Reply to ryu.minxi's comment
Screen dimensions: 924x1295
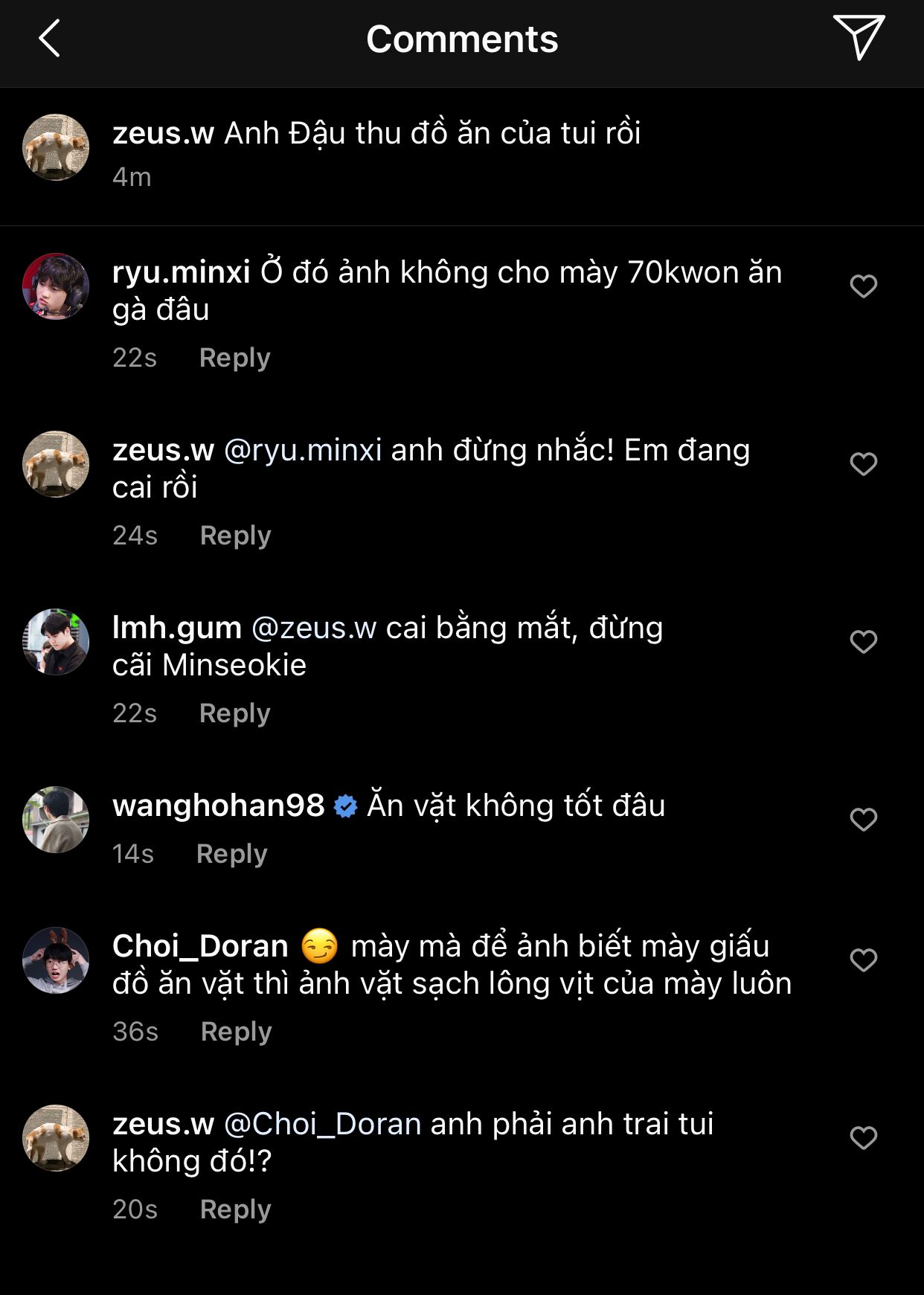[x=234, y=358]
